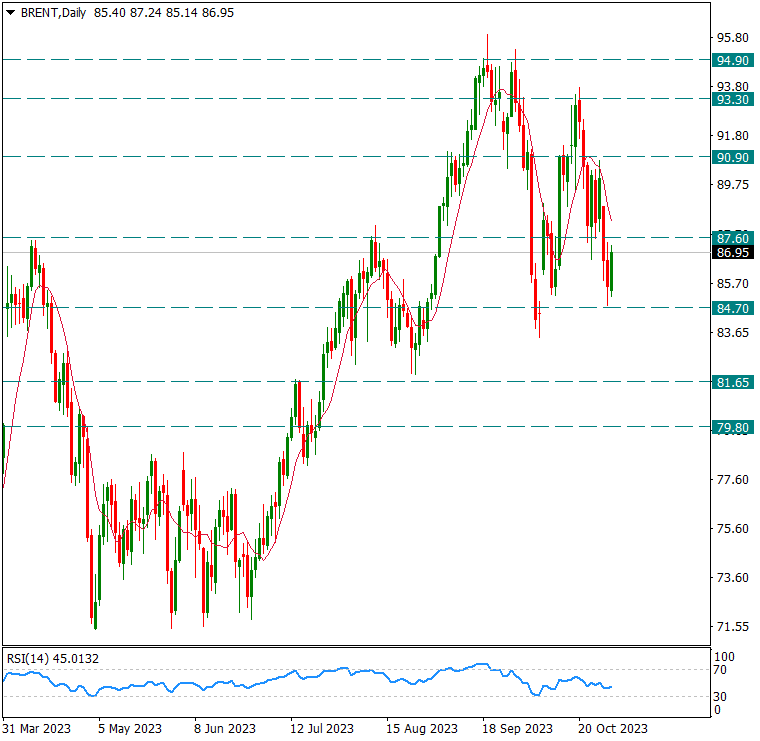Select the red moving average line's latest endpoint
Viewport: 760px width, 741px height.
click(611, 221)
